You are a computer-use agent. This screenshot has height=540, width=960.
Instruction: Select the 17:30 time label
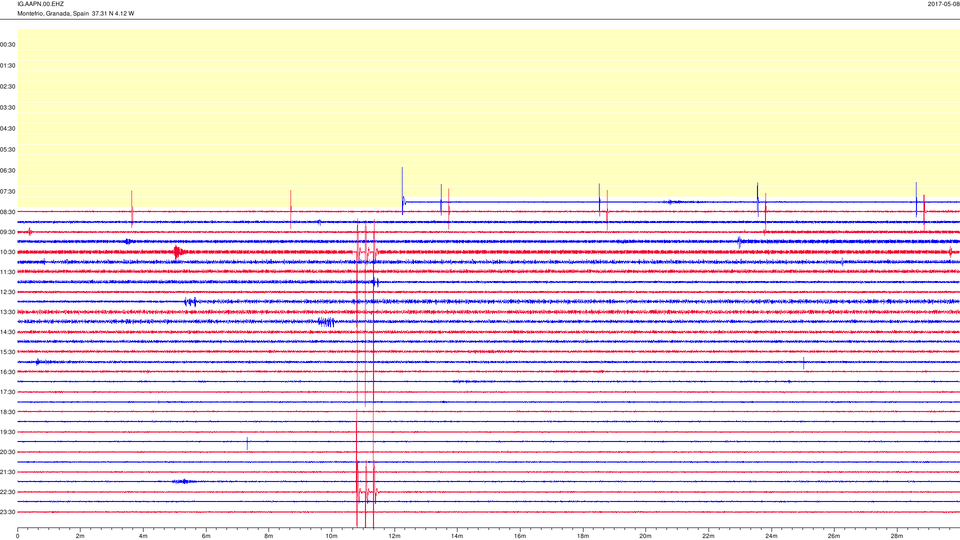[x=8, y=392]
